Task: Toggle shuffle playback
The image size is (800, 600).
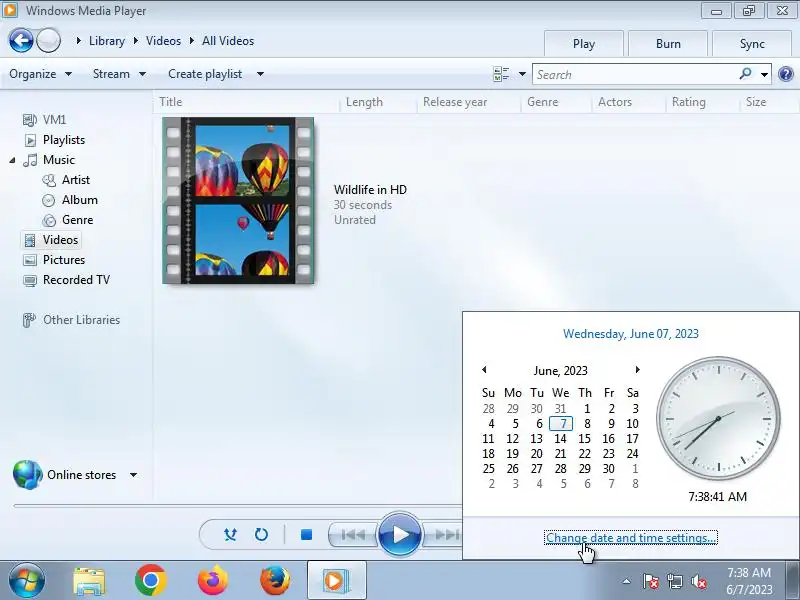Action: point(230,535)
